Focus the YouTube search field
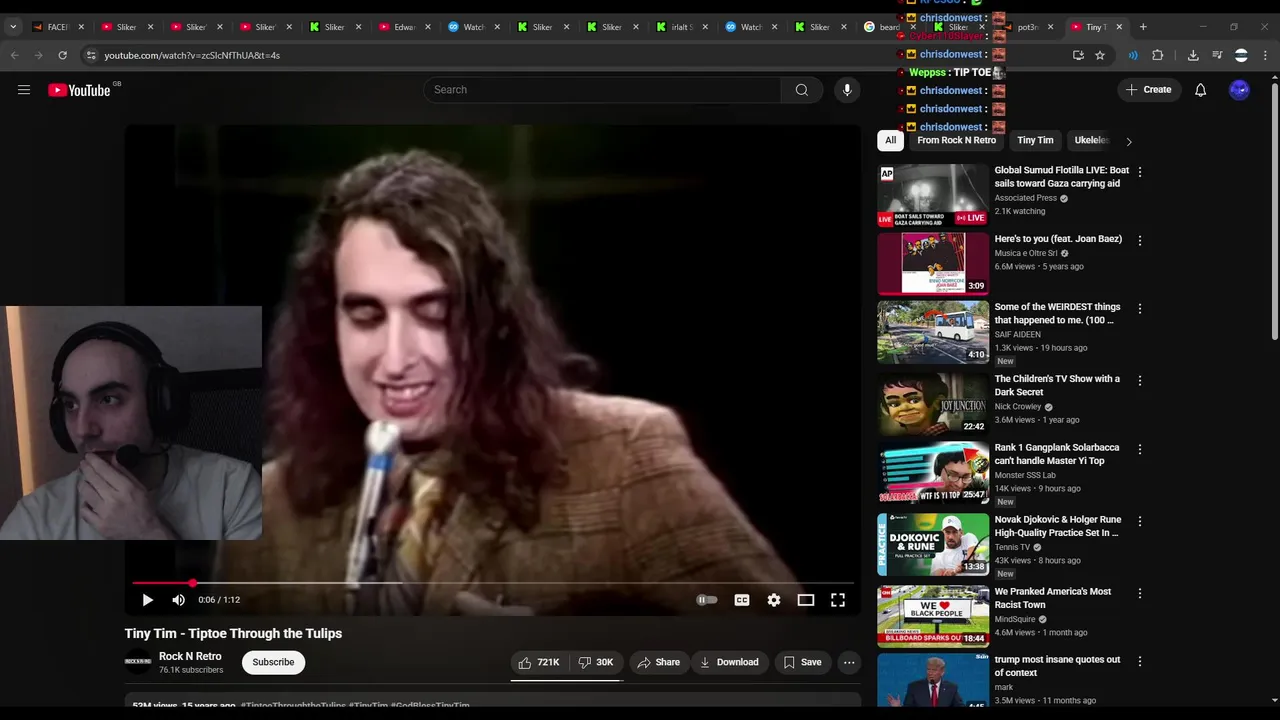 click(602, 90)
